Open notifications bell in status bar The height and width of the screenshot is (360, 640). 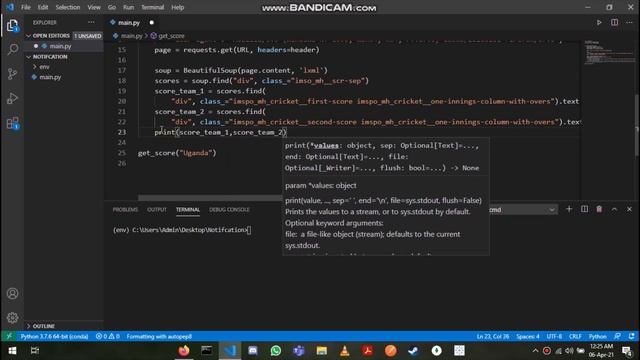click(x=632, y=336)
